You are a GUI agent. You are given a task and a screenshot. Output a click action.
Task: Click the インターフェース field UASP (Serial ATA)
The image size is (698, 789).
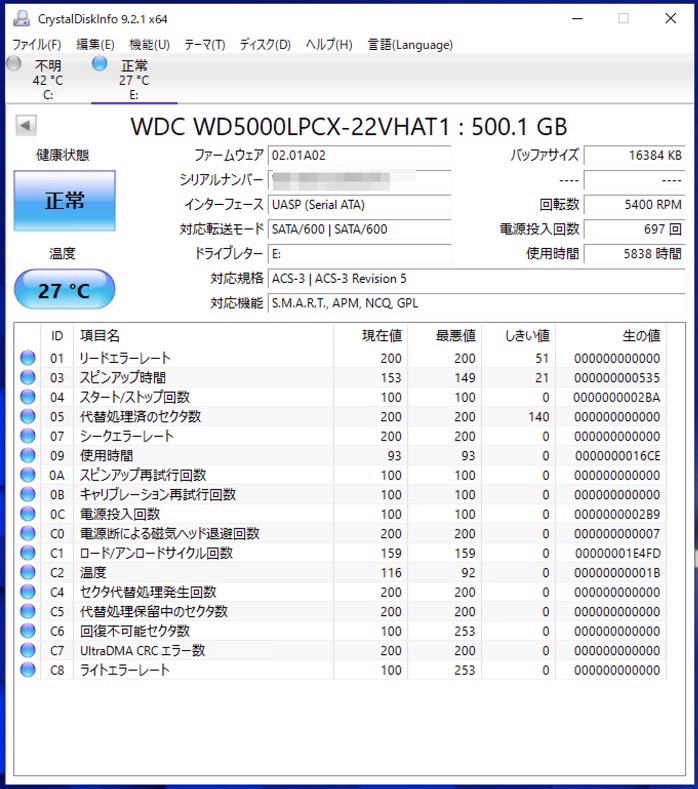359,205
